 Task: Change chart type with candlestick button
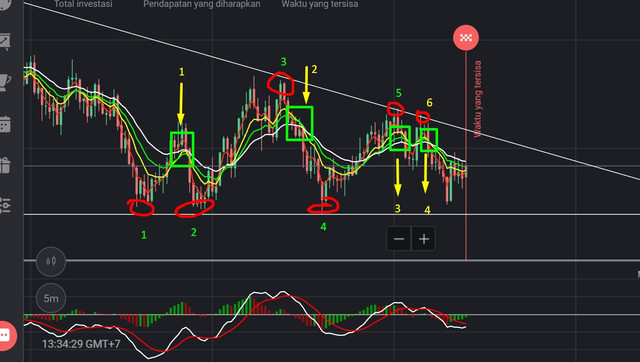pyautogui.click(x=51, y=261)
